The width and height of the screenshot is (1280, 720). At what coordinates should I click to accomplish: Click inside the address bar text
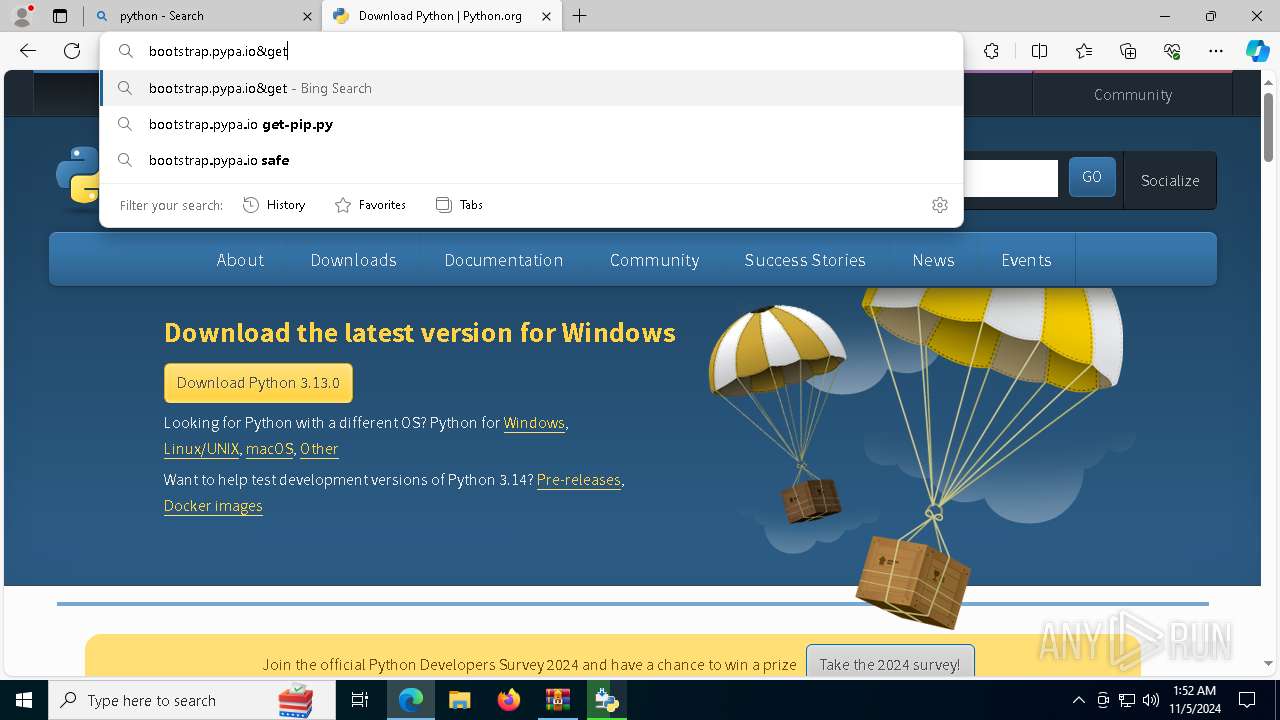pos(218,51)
